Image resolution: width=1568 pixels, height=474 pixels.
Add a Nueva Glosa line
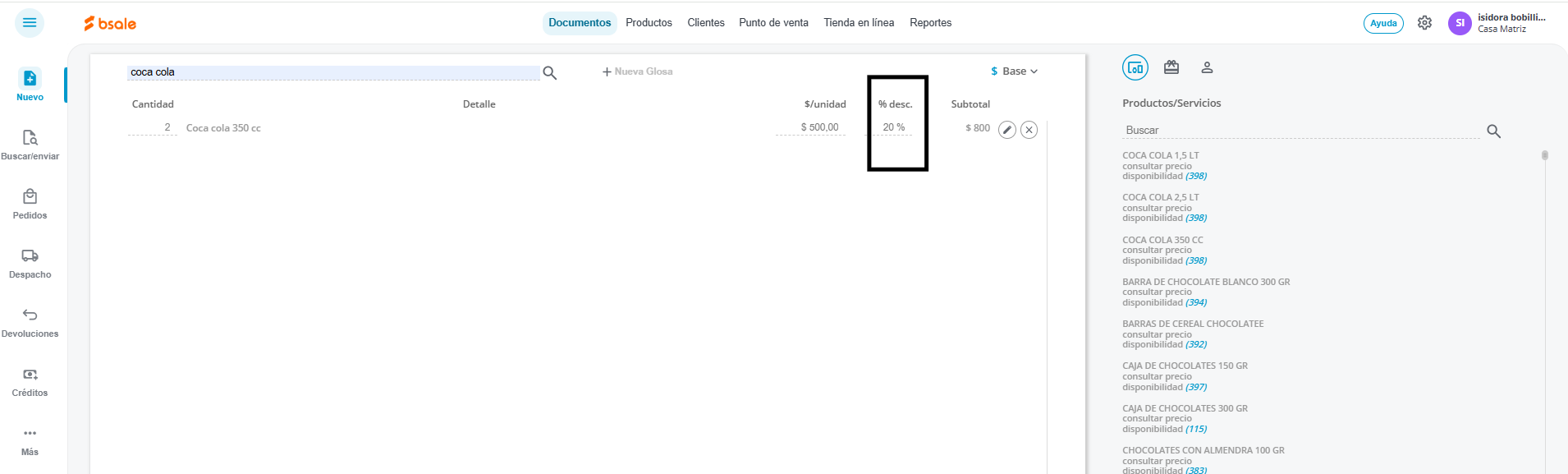[638, 71]
